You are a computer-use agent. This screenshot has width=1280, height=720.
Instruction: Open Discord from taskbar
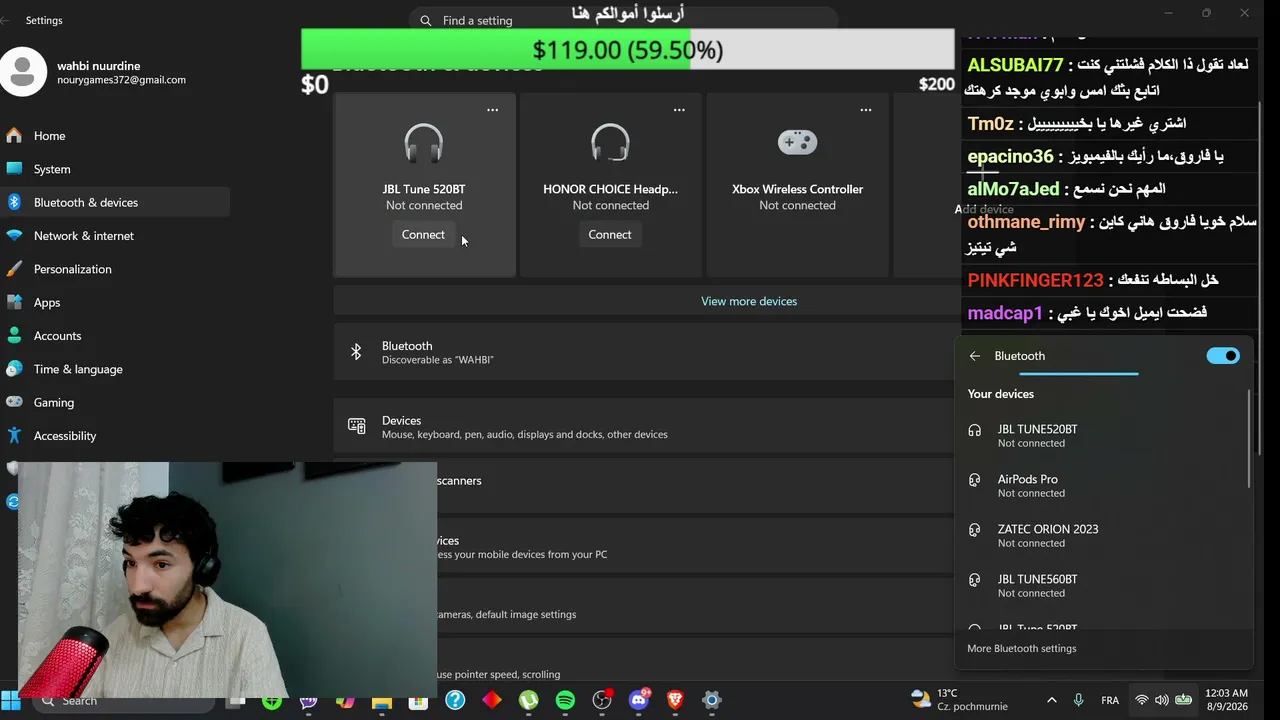(639, 700)
